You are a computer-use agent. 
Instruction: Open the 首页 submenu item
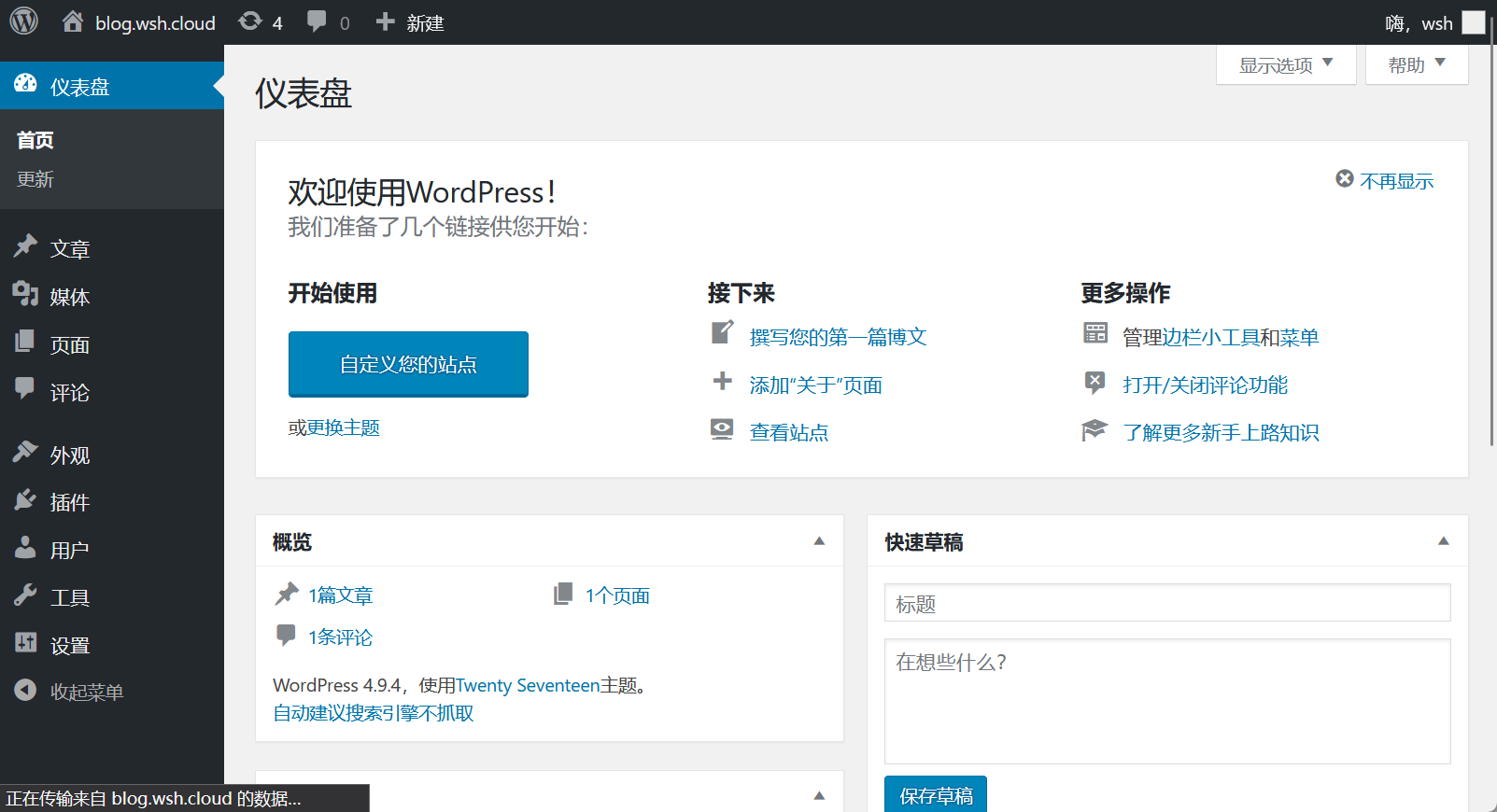[x=35, y=140]
